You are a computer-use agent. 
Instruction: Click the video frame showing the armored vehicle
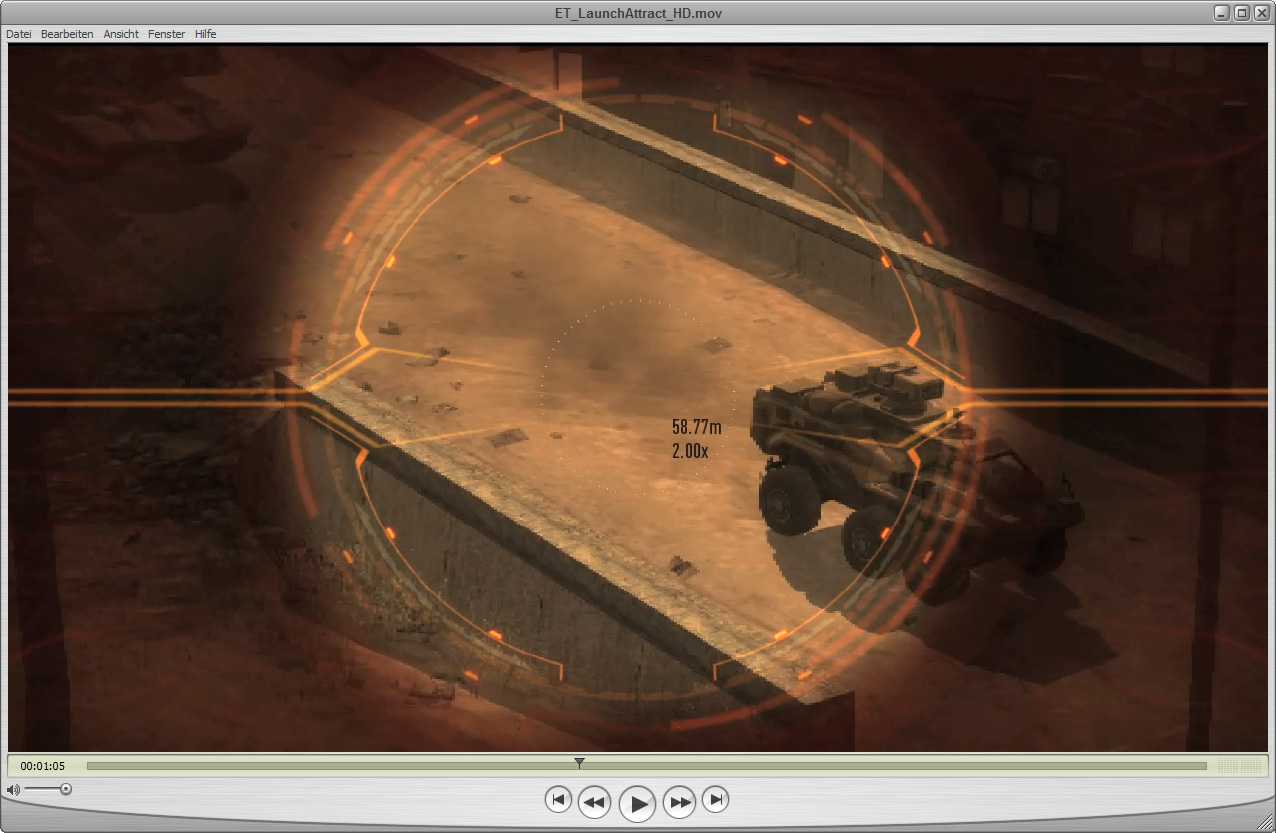coord(638,398)
